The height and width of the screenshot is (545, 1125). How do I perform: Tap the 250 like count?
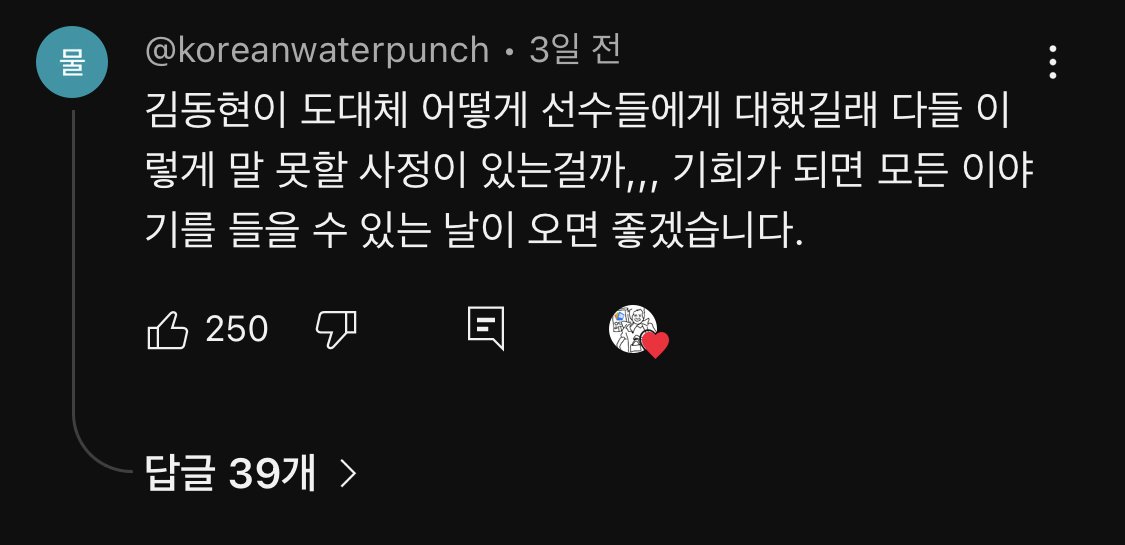pos(236,330)
